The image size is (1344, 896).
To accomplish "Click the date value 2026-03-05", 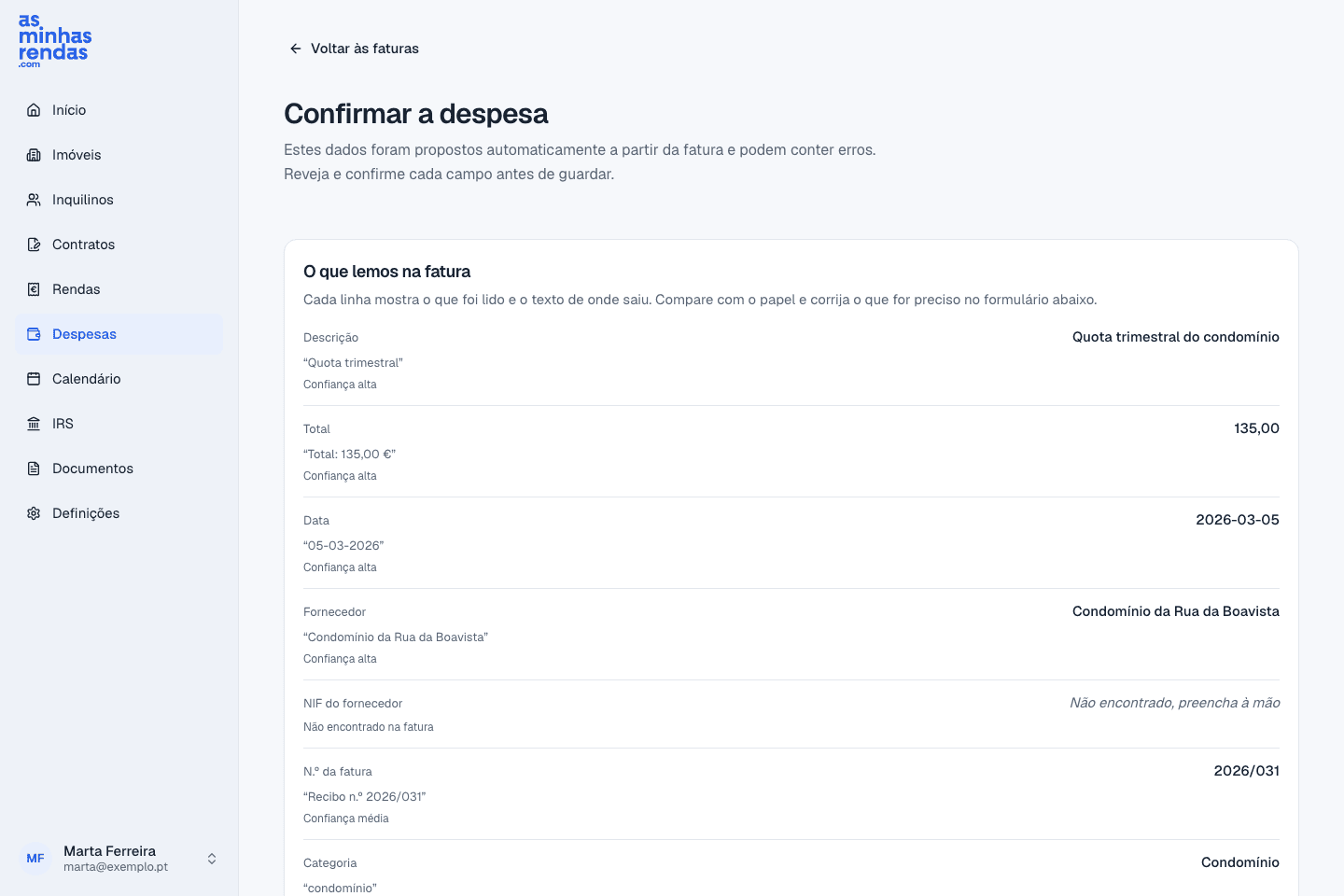I will click(x=1238, y=520).
